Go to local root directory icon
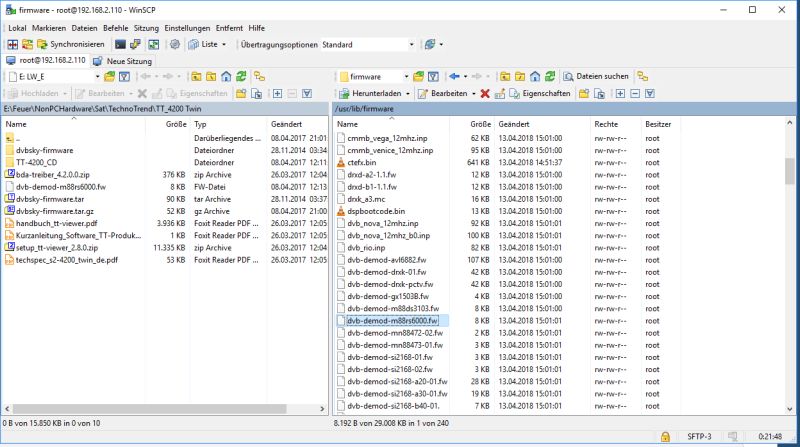Screen dimensions: 800x447 tap(211, 77)
